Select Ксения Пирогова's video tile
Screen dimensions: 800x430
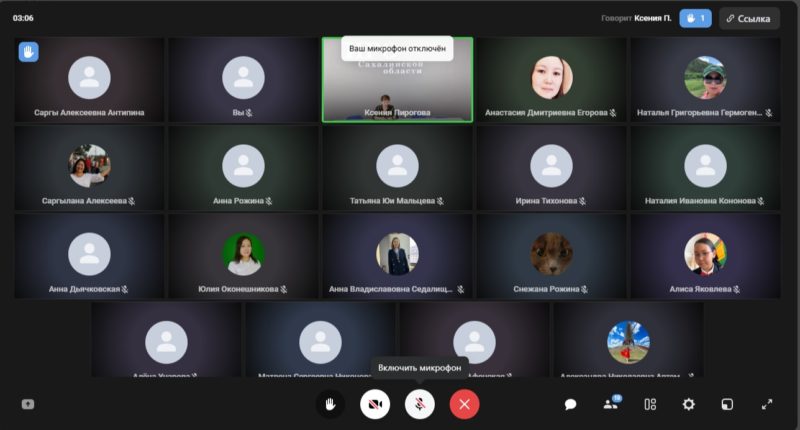(397, 80)
